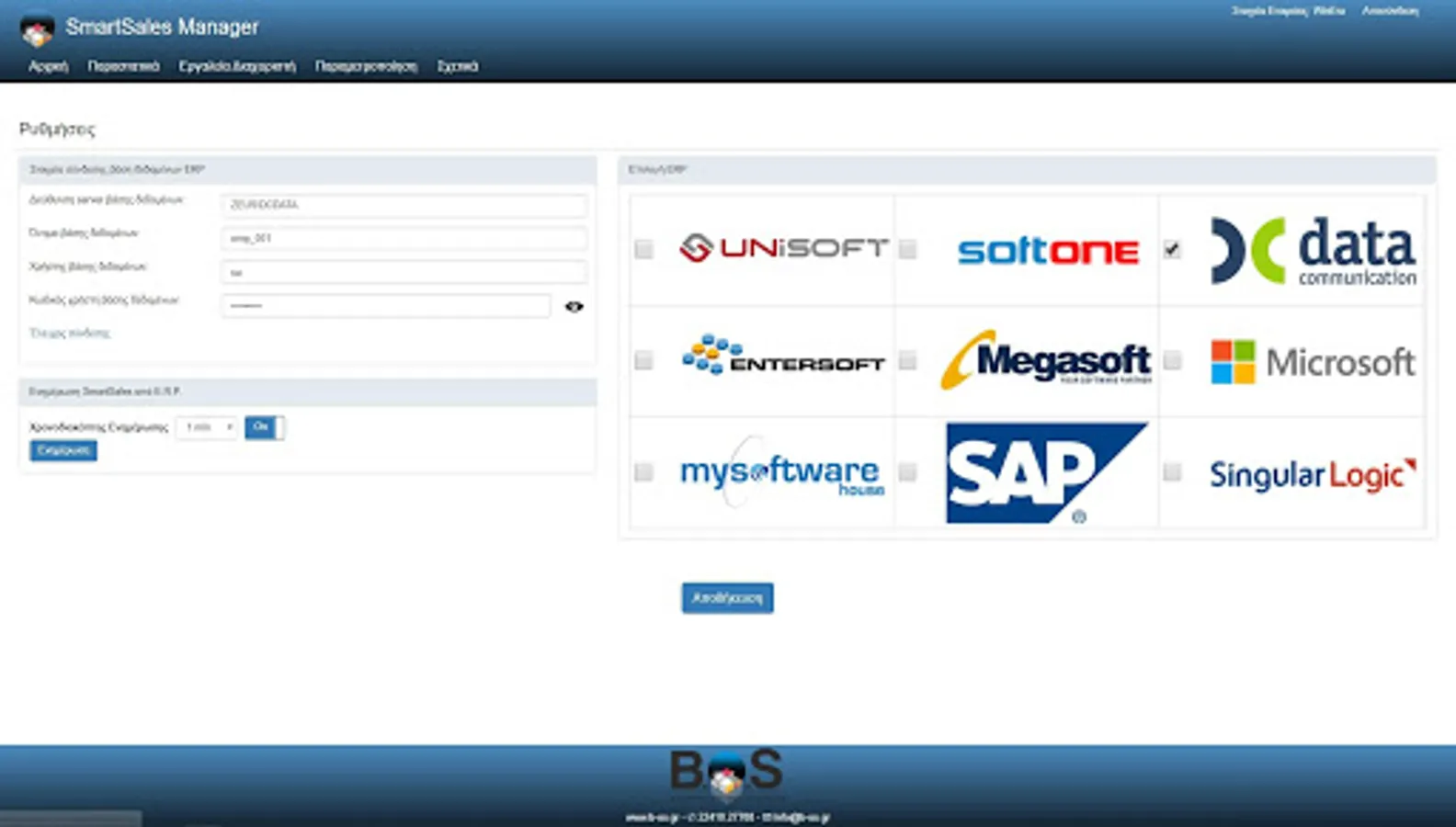Click the Microsoft ERP logo

click(1313, 362)
